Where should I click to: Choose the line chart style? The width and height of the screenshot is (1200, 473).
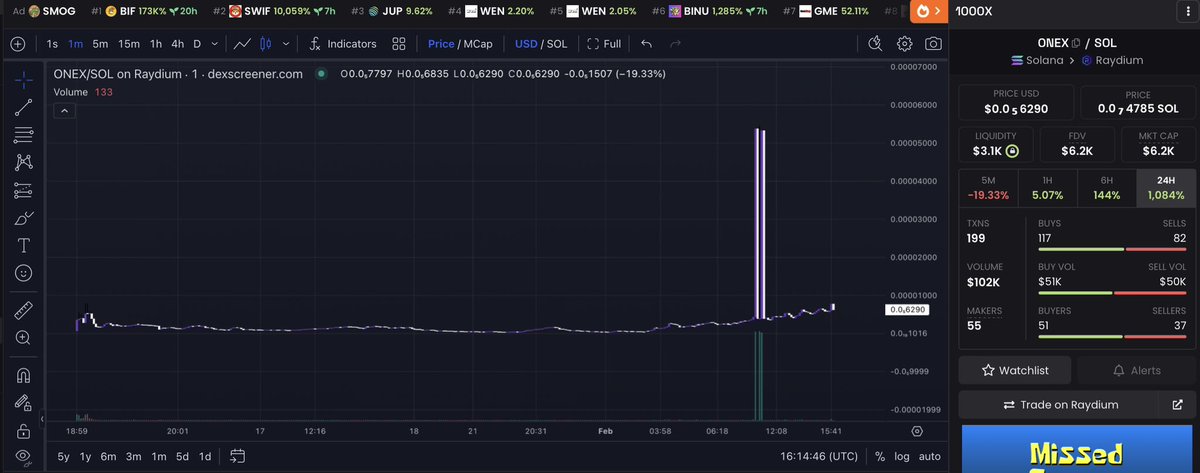(242, 44)
